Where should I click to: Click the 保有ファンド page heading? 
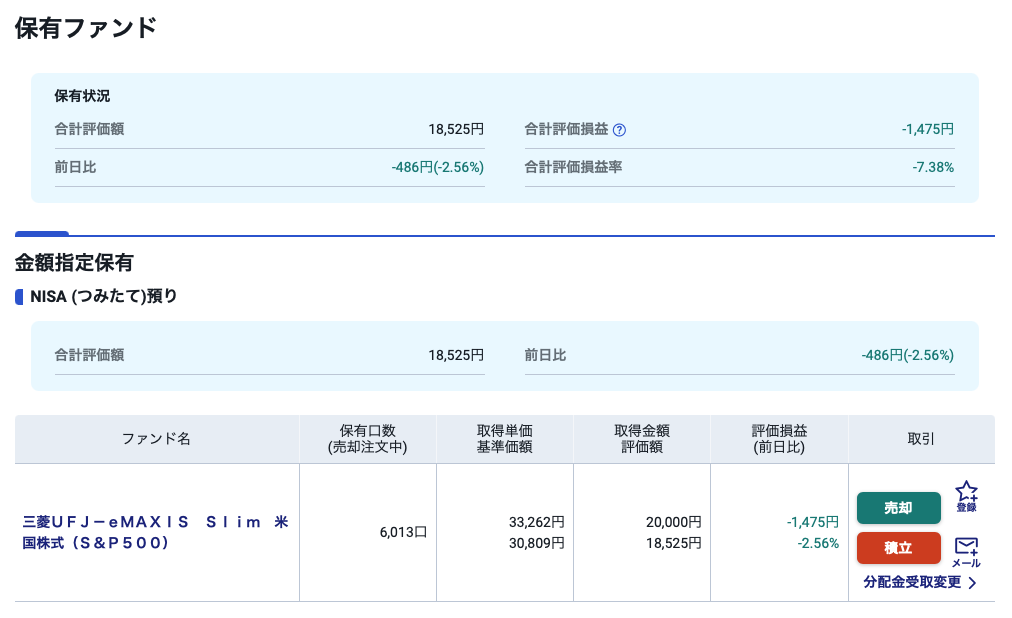point(86,28)
